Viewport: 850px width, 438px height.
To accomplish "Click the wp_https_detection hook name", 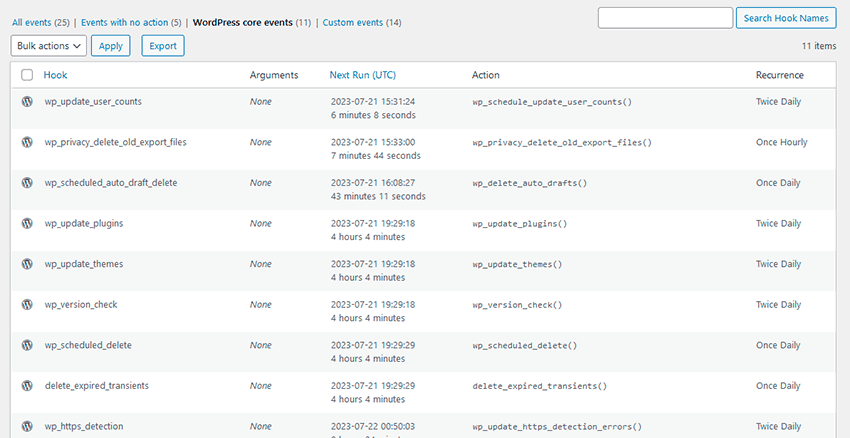I will click(x=84, y=426).
